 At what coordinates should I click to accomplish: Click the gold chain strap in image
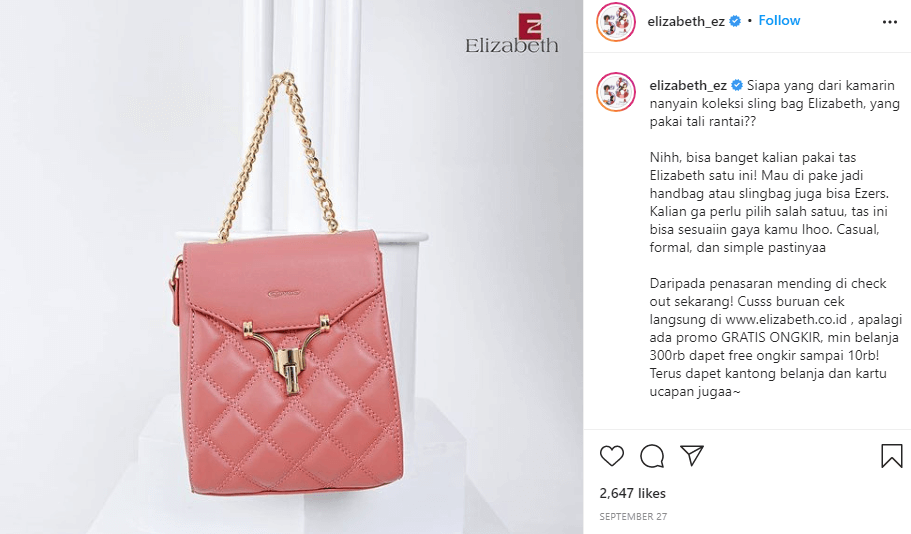tap(278, 157)
